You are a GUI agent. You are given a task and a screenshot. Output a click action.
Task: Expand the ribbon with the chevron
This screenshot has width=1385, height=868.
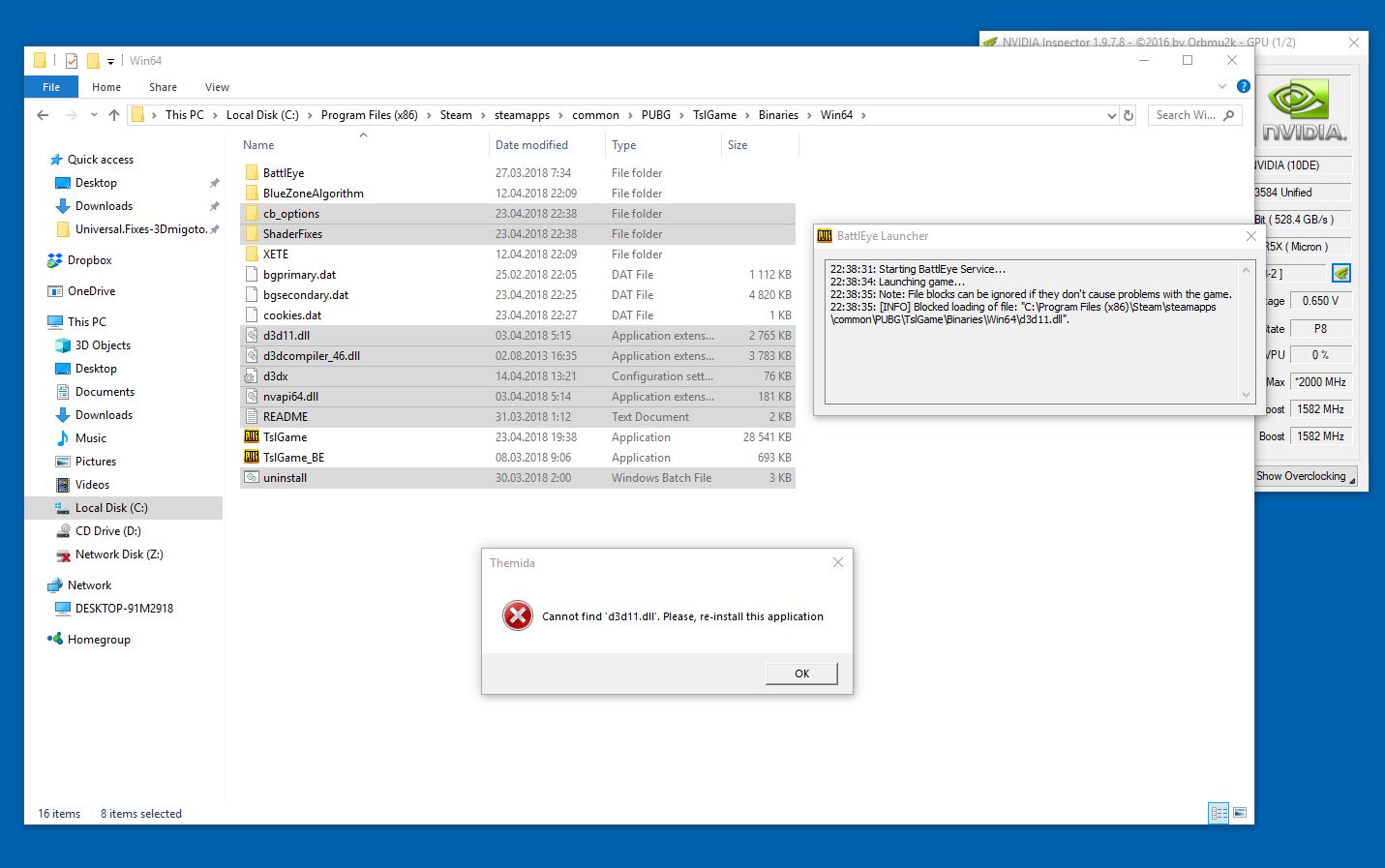click(1222, 87)
